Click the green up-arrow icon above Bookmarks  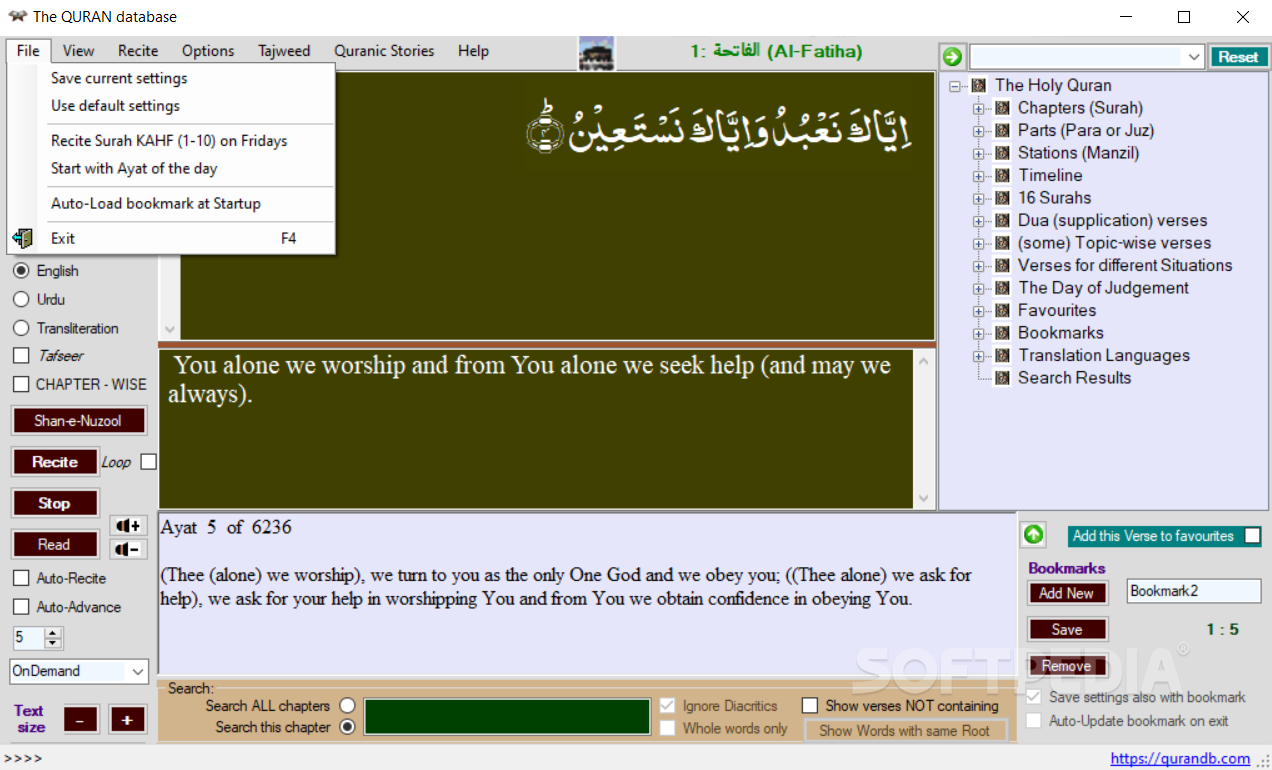1033,535
